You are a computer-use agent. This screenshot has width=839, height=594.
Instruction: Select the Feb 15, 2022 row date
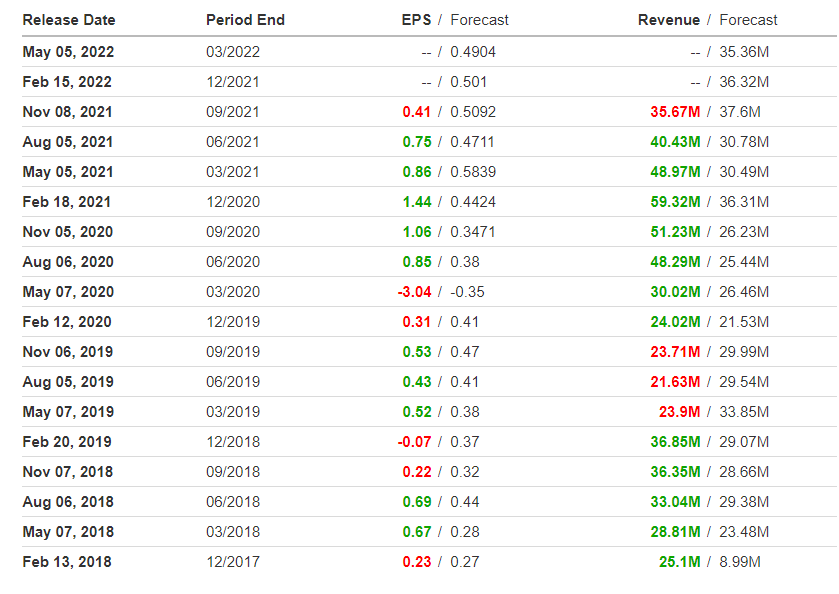click(x=67, y=82)
